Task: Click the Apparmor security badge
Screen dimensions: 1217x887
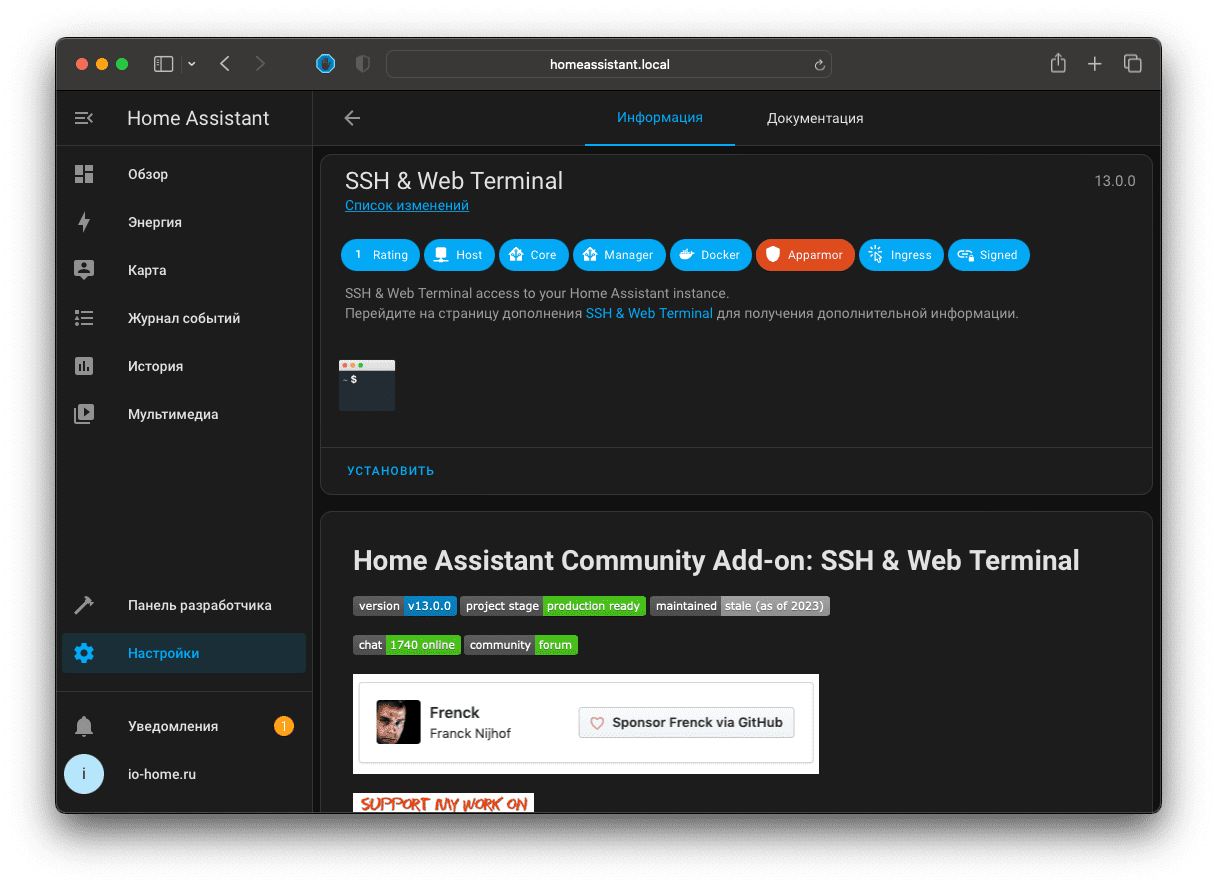Action: click(x=805, y=255)
